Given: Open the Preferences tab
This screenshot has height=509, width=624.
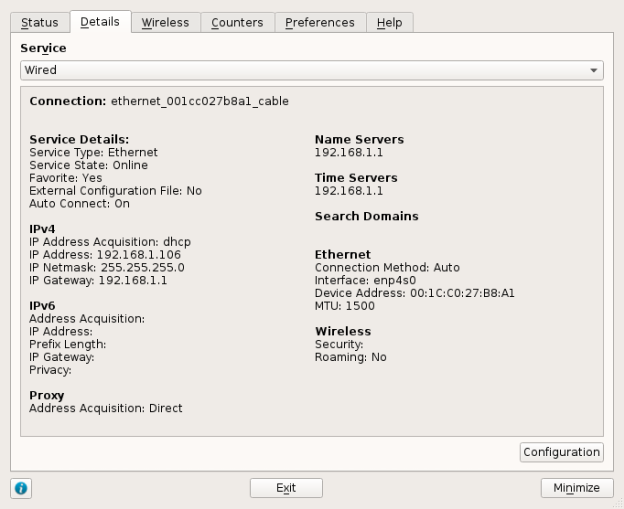Looking at the screenshot, I should click(319, 22).
